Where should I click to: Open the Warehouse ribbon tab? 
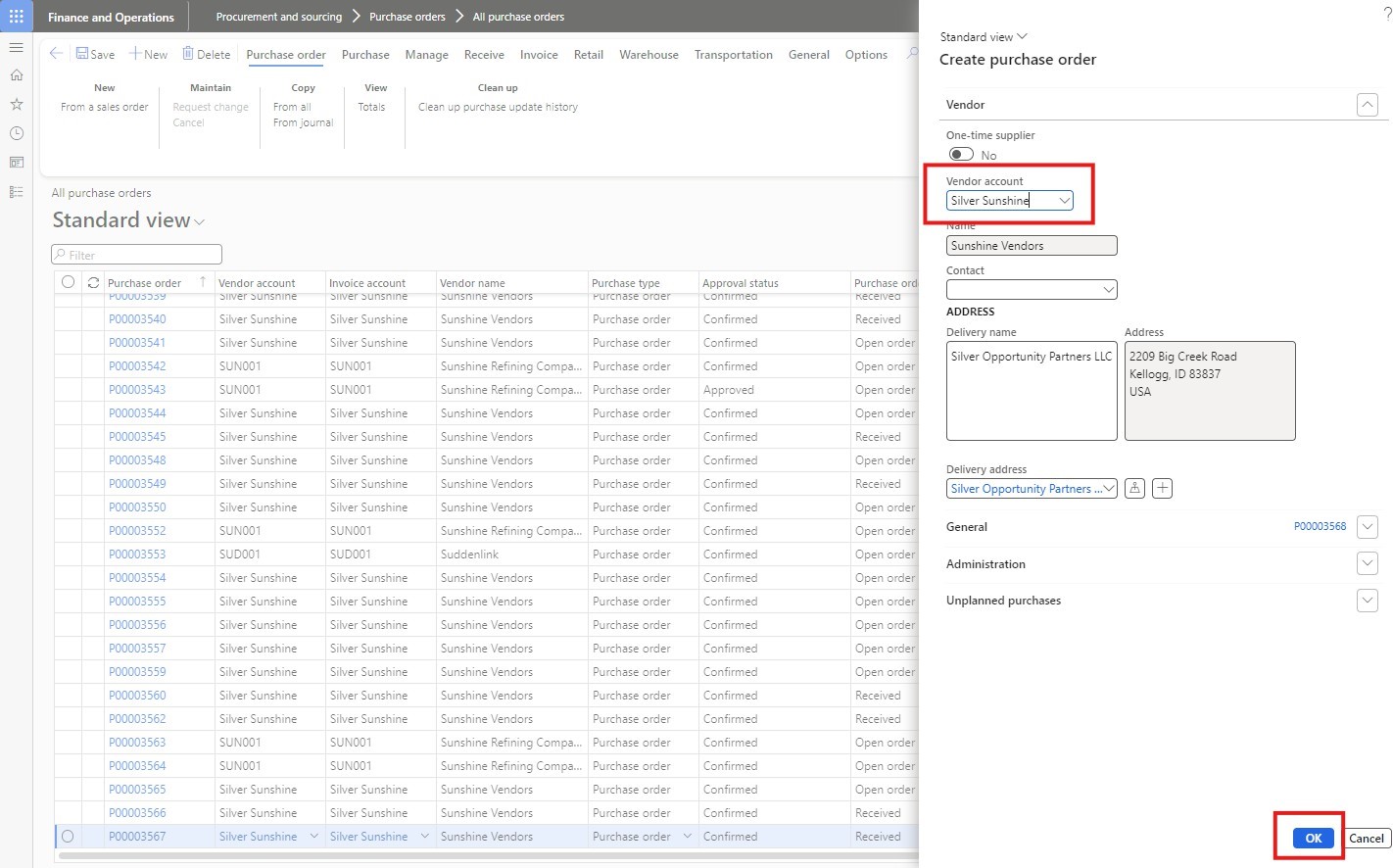click(x=648, y=55)
